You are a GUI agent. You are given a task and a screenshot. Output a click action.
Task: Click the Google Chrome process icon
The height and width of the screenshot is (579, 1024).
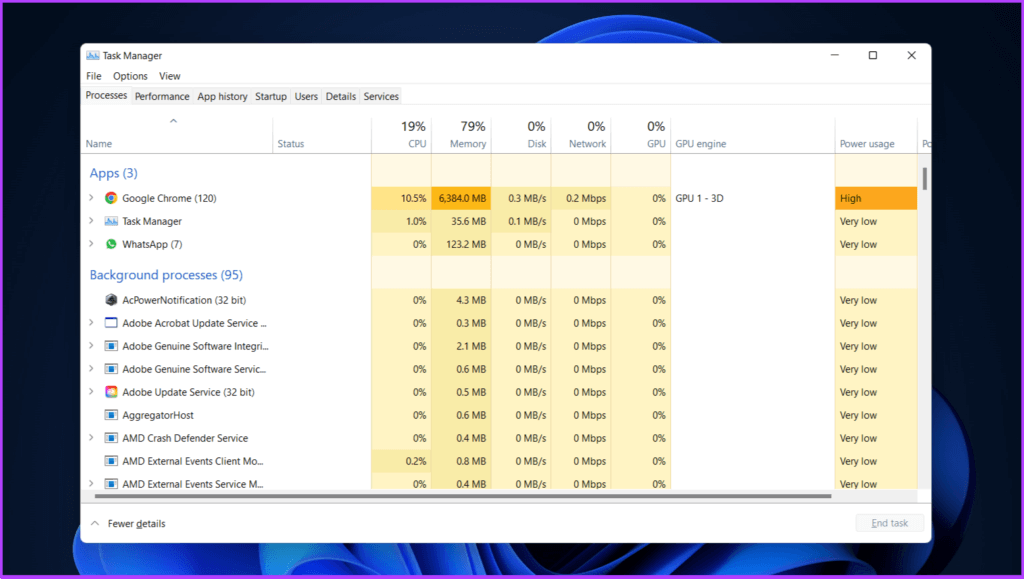pyautogui.click(x=111, y=198)
